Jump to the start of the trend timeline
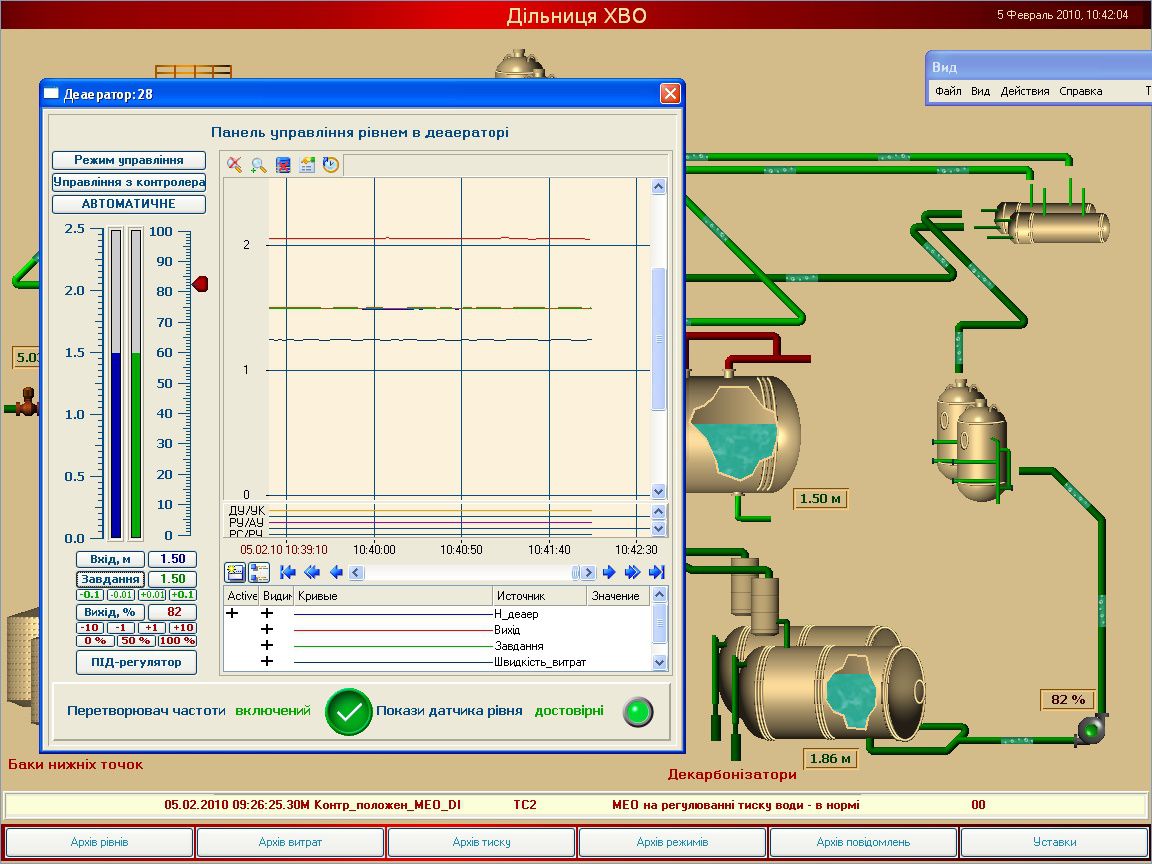1152x864 pixels. pos(288,573)
